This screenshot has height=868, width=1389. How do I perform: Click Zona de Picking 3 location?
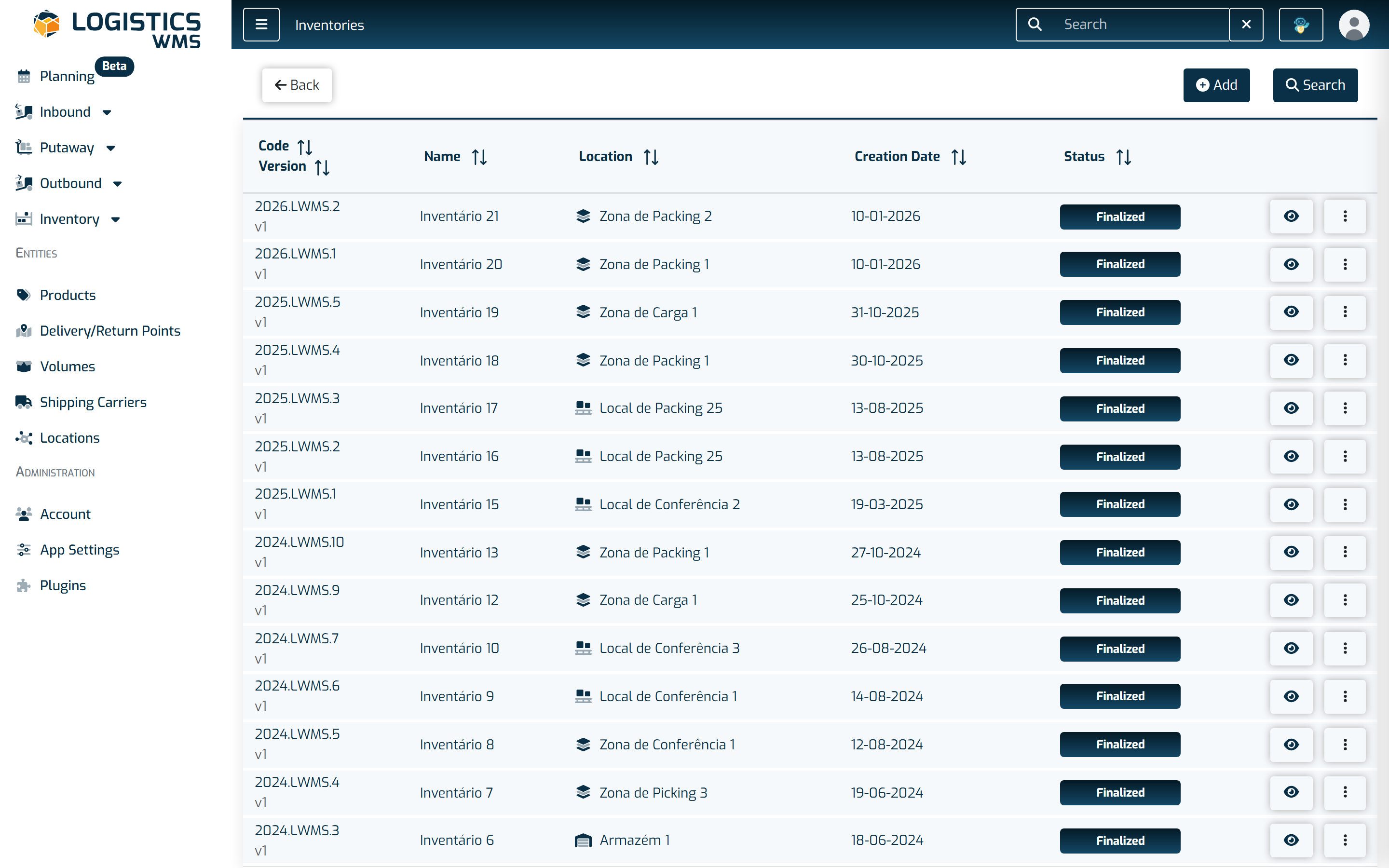[x=653, y=793]
